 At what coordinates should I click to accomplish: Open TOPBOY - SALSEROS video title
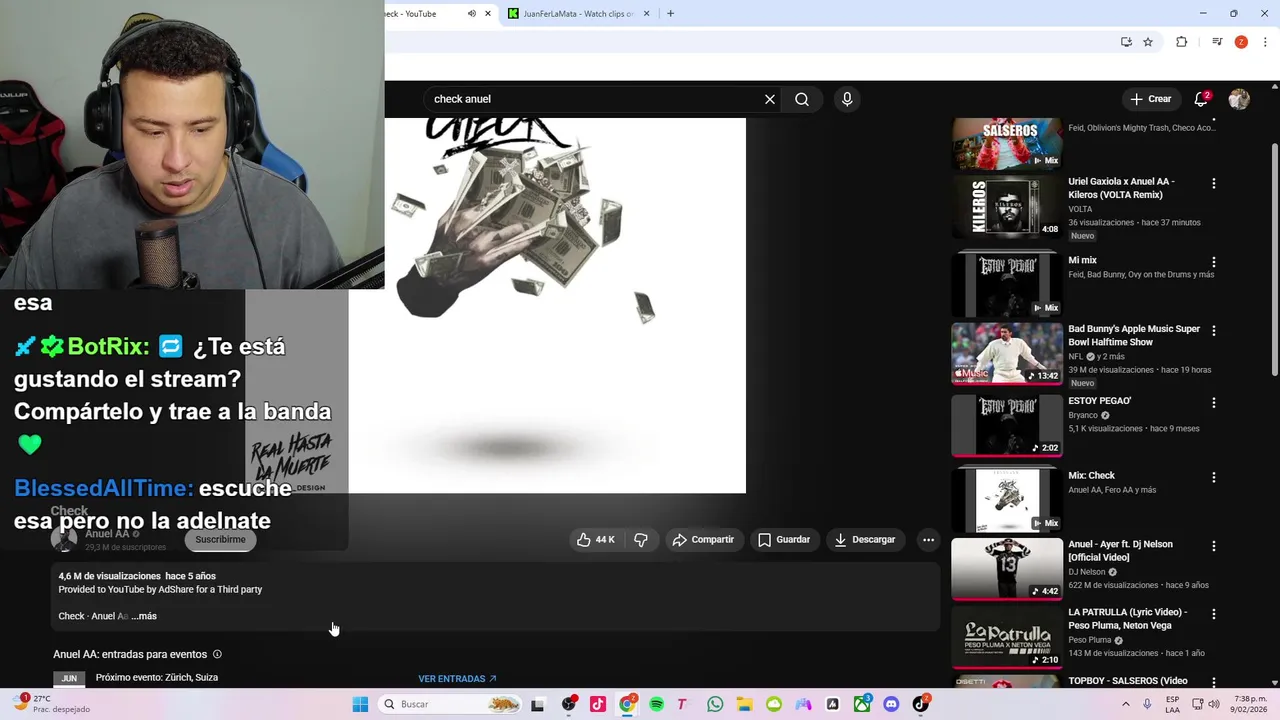click(x=1128, y=681)
